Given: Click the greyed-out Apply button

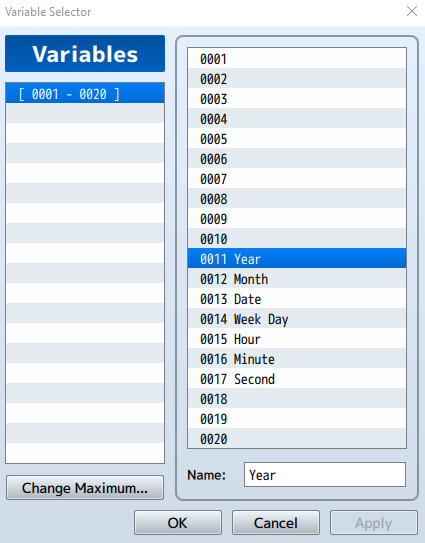Looking at the screenshot, I should click(x=374, y=523).
